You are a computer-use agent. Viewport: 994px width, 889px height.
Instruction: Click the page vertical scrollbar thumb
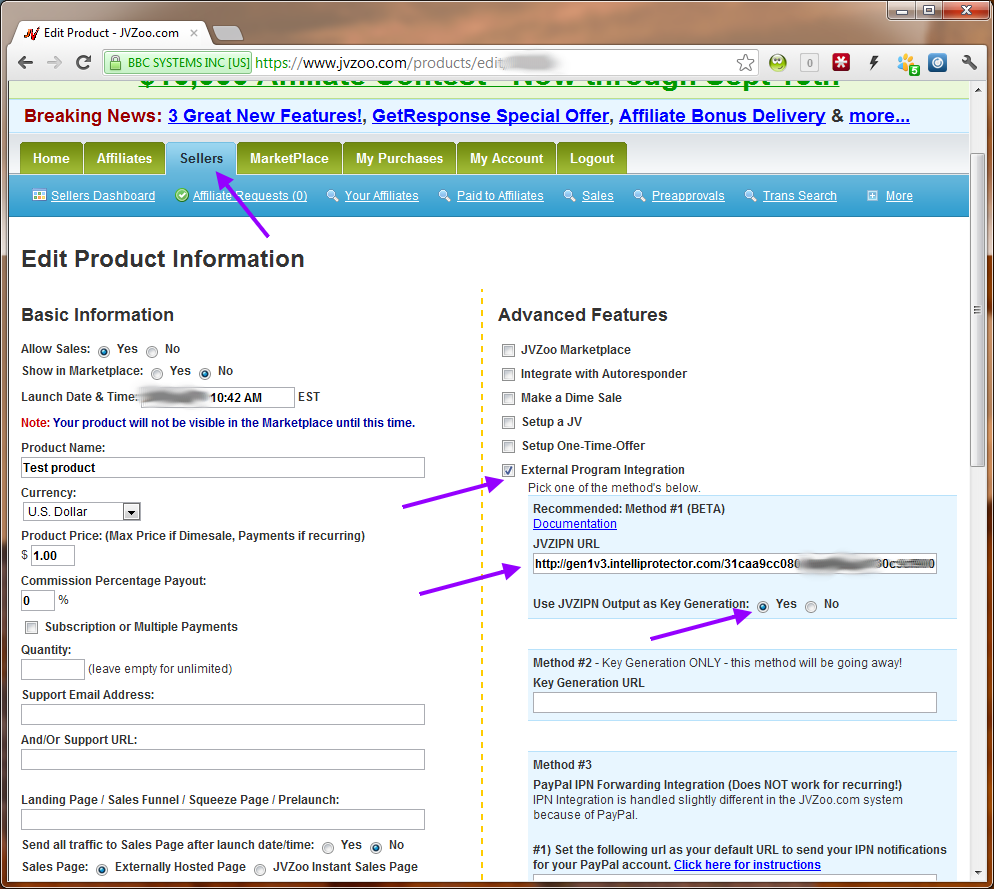(x=978, y=310)
